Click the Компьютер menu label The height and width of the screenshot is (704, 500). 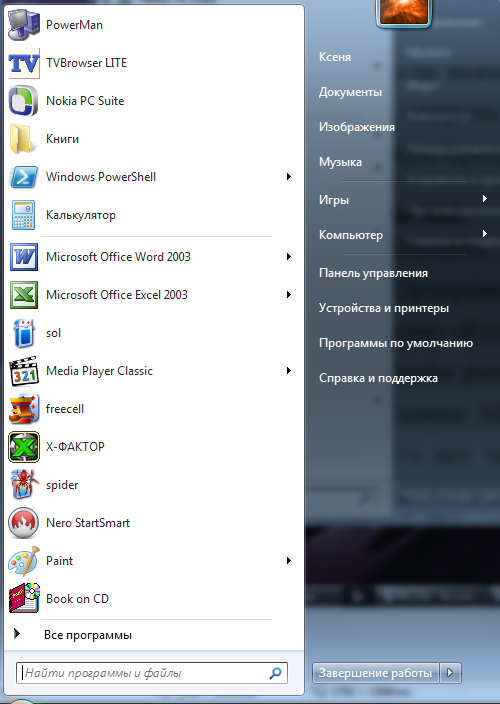pyautogui.click(x=351, y=235)
